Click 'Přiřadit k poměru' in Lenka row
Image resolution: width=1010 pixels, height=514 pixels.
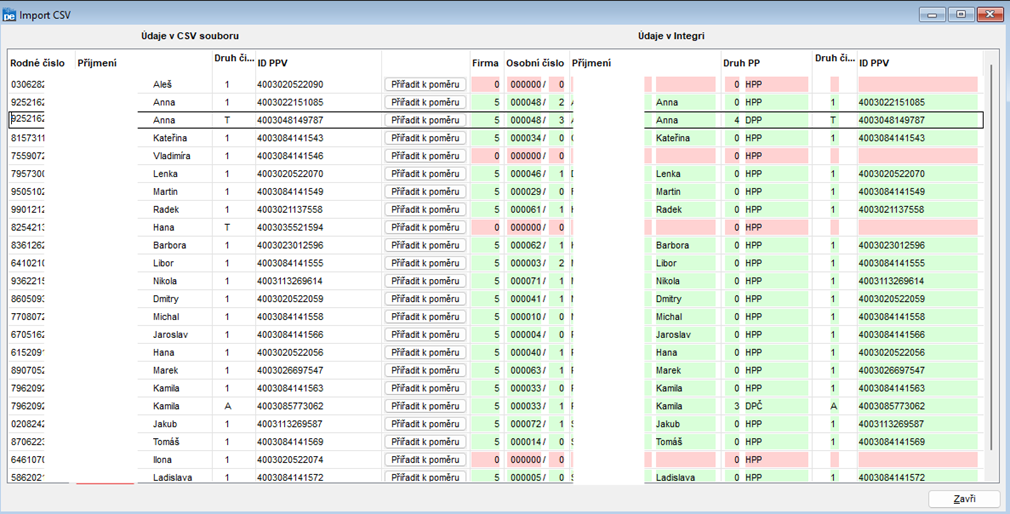[x=424, y=174]
